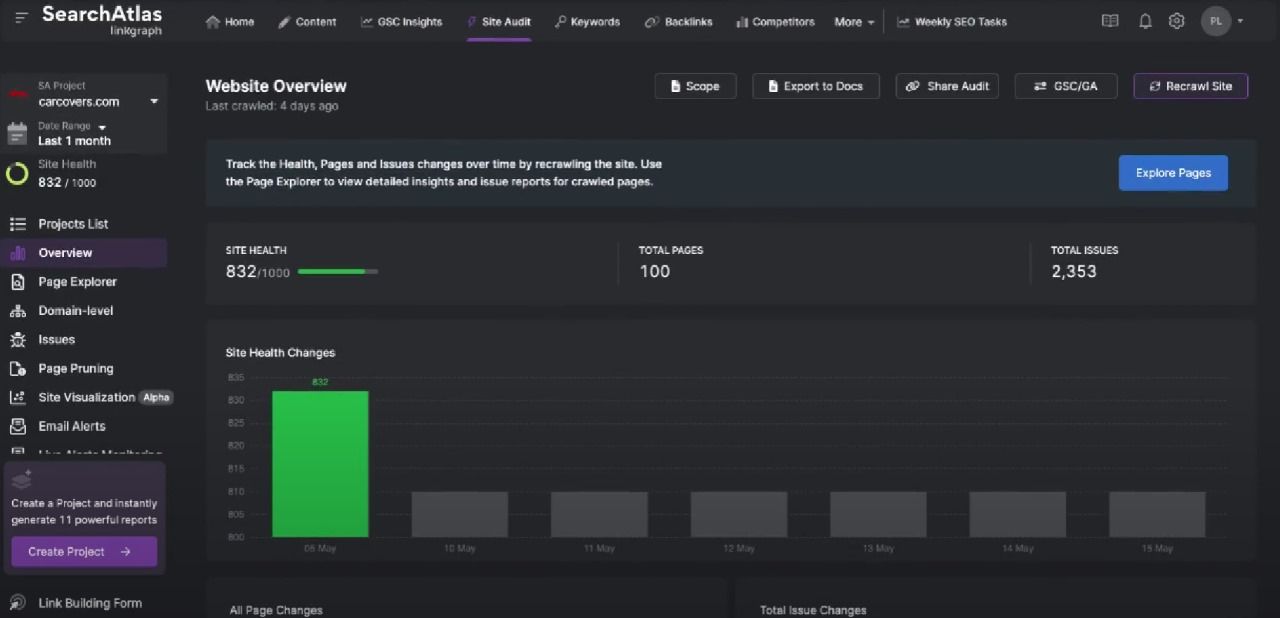Click the PL user avatar

(x=1216, y=21)
